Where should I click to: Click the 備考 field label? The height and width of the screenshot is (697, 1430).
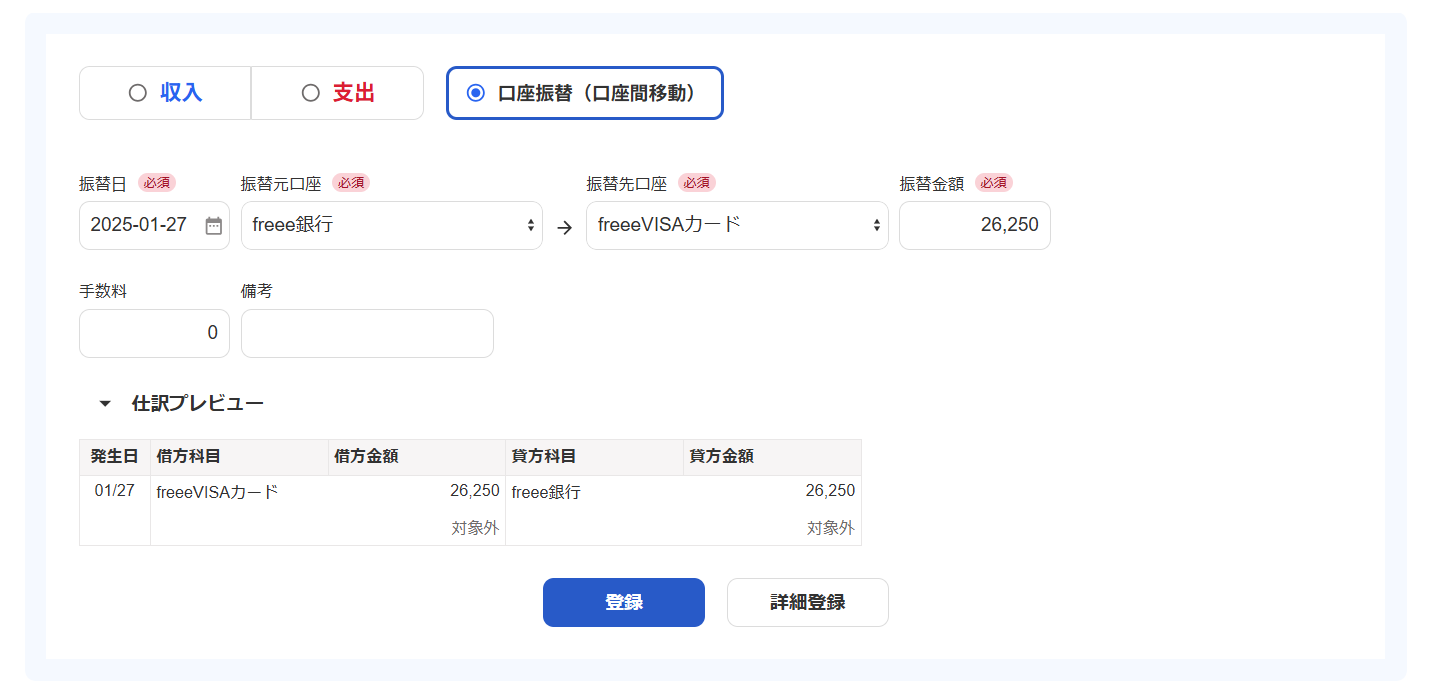(x=257, y=291)
